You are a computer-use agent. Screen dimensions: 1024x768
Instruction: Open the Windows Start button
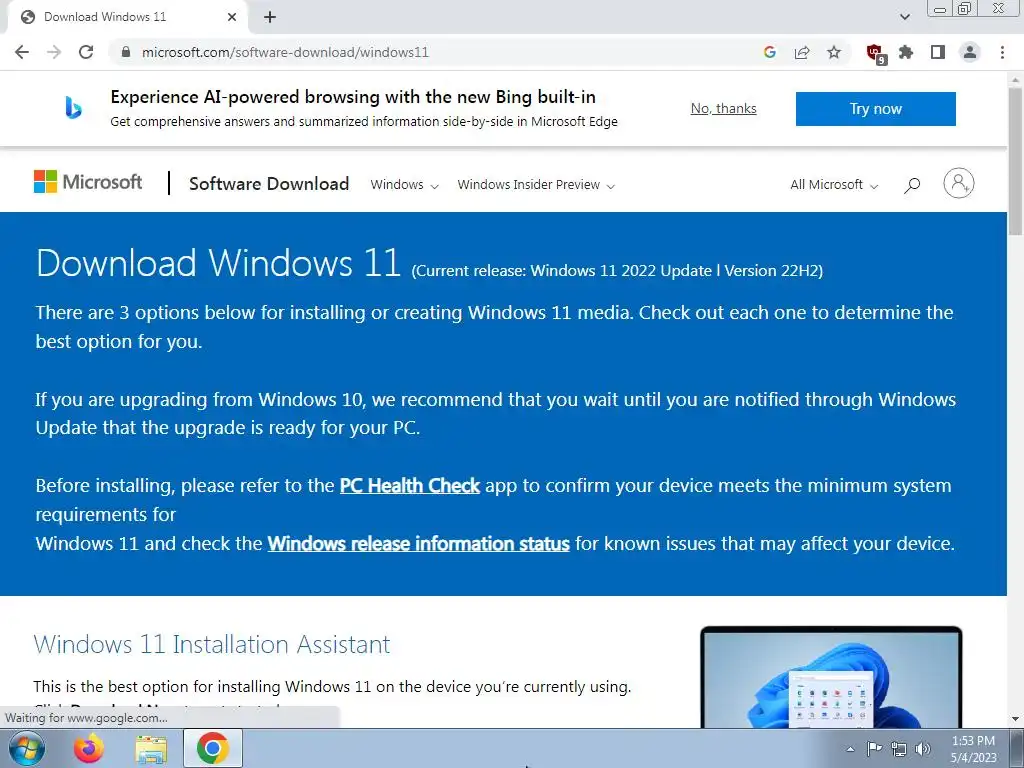coord(27,748)
